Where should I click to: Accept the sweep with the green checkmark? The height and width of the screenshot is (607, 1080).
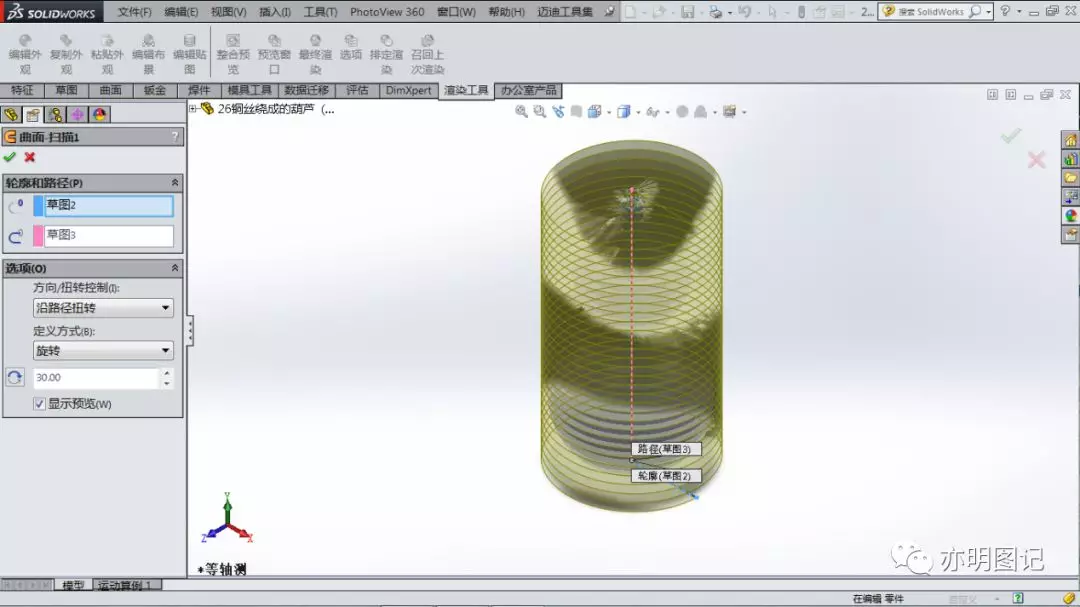click(10, 157)
